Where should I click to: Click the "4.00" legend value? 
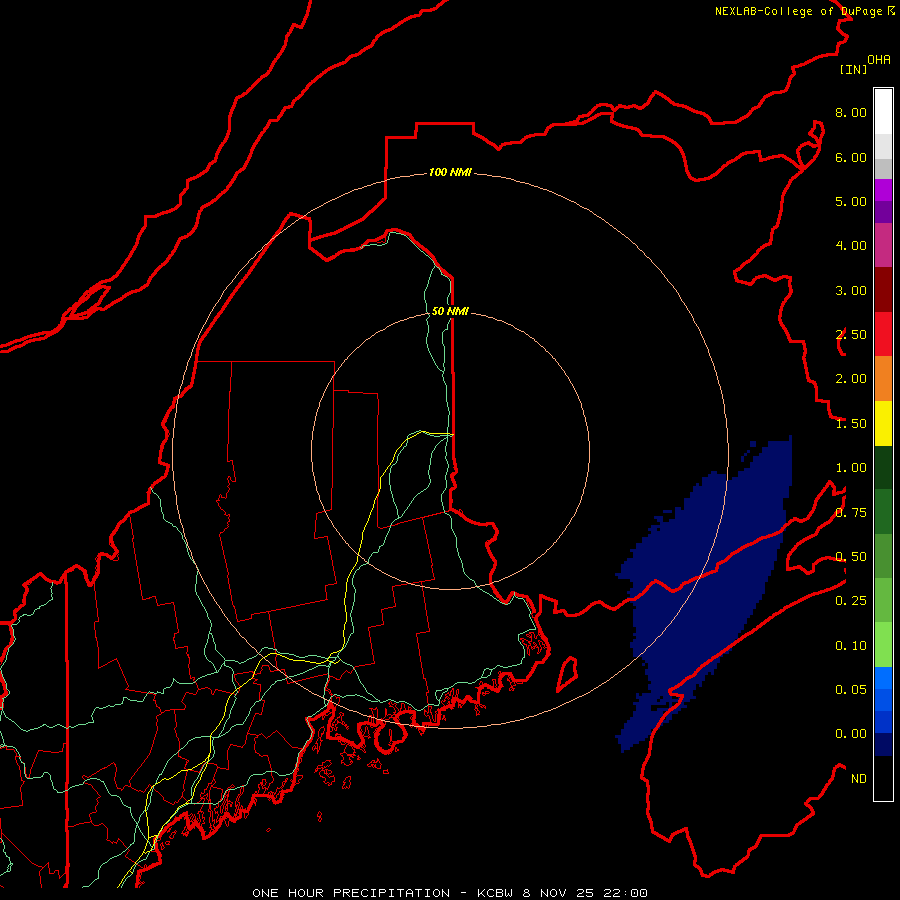point(851,246)
